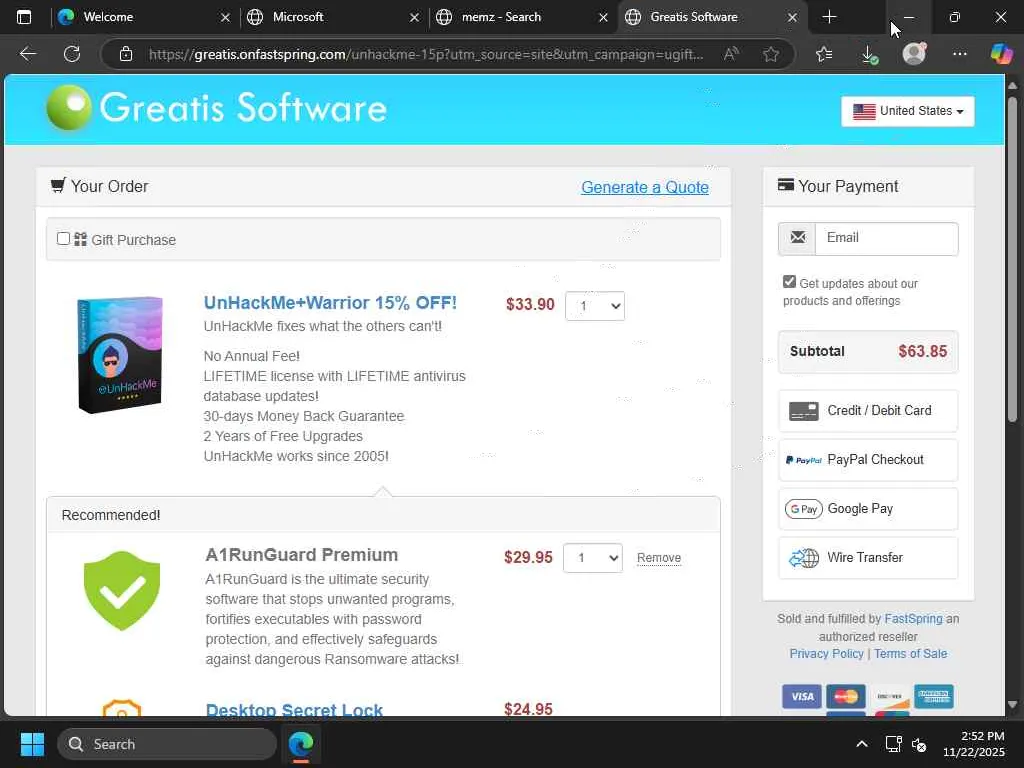Viewport: 1024px width, 768px height.
Task: Click the Email input field
Action: pyautogui.click(x=886, y=238)
